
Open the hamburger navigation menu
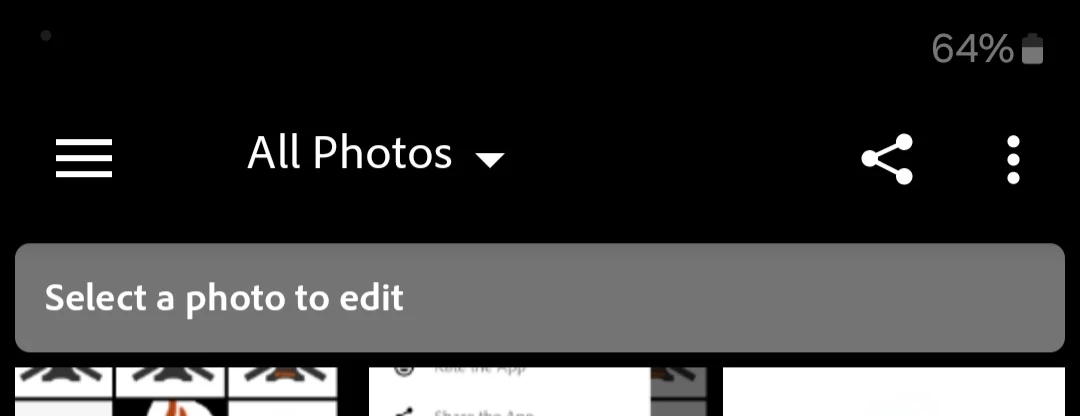84,158
